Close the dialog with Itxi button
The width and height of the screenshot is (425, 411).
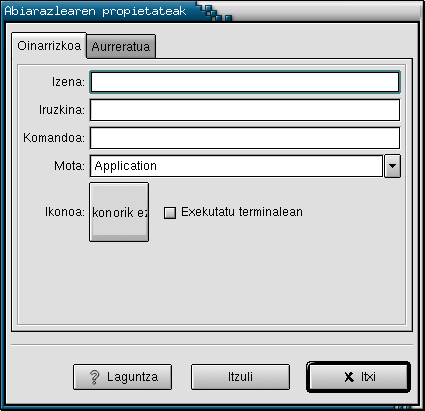pos(358,377)
